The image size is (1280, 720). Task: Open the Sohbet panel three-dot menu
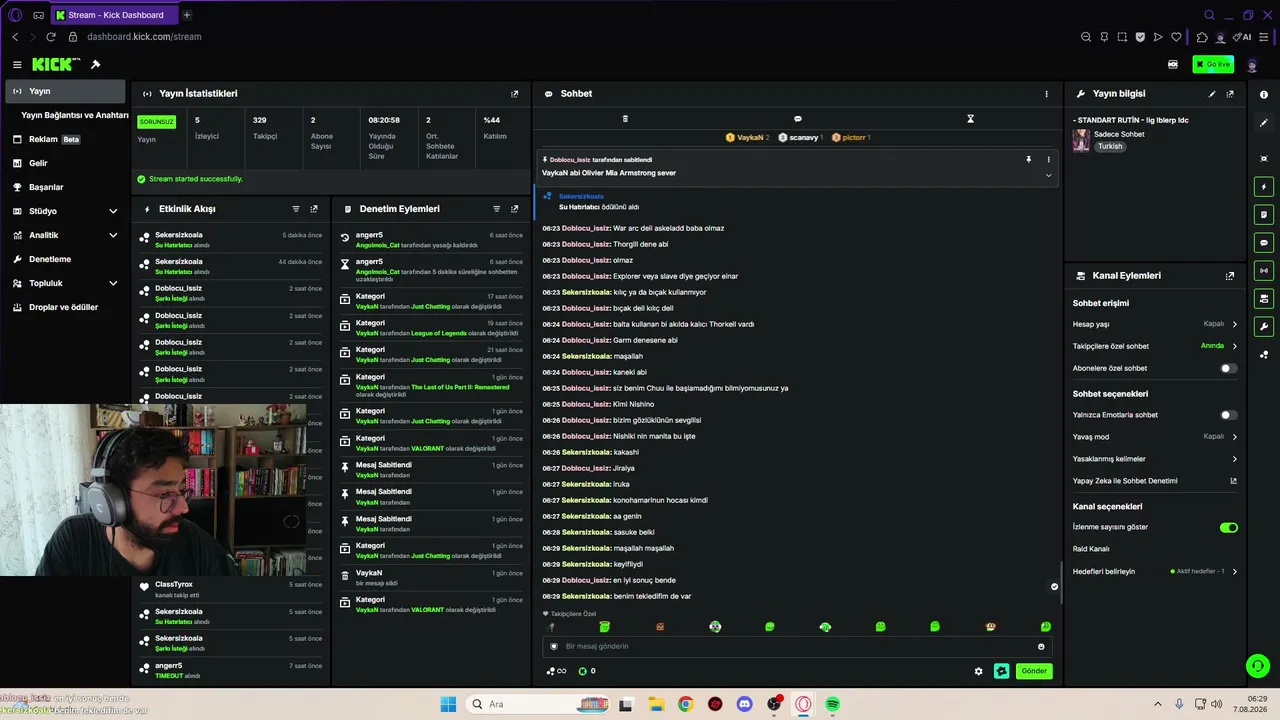pos(1047,94)
